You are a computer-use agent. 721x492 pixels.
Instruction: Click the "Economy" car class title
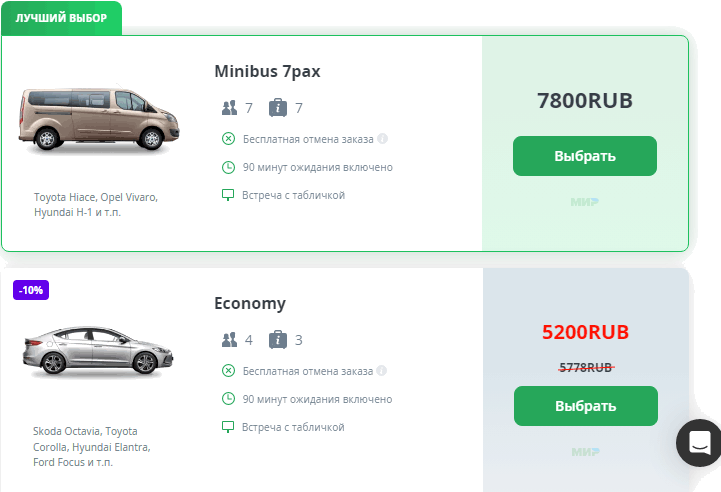250,304
